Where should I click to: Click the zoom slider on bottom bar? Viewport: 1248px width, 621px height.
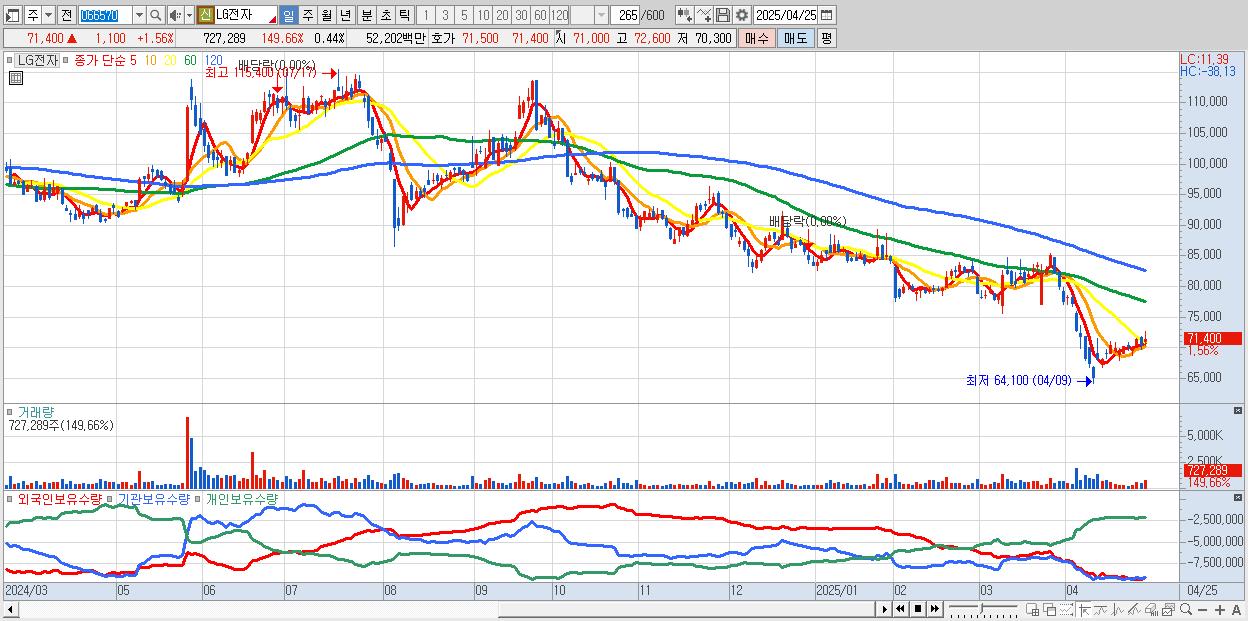point(983,608)
